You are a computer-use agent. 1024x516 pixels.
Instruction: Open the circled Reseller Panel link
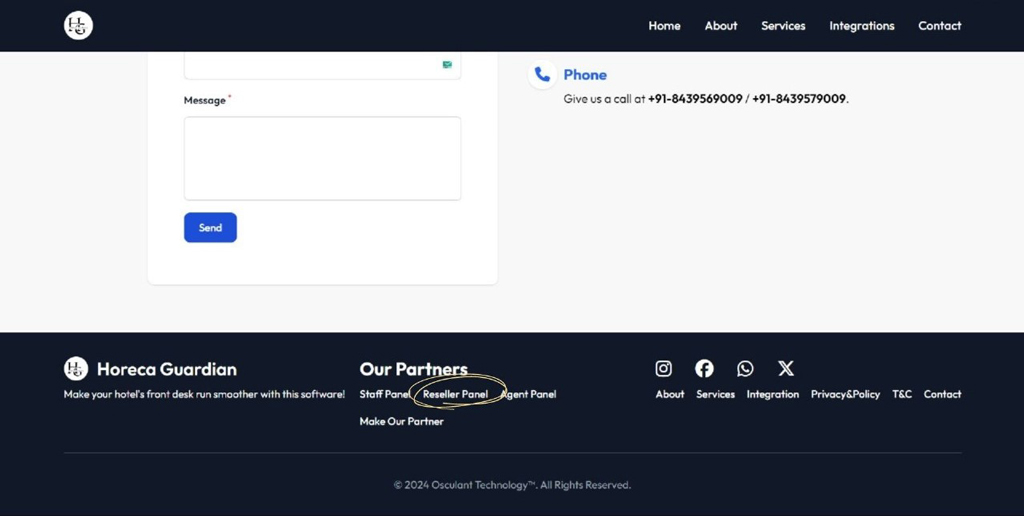455,394
